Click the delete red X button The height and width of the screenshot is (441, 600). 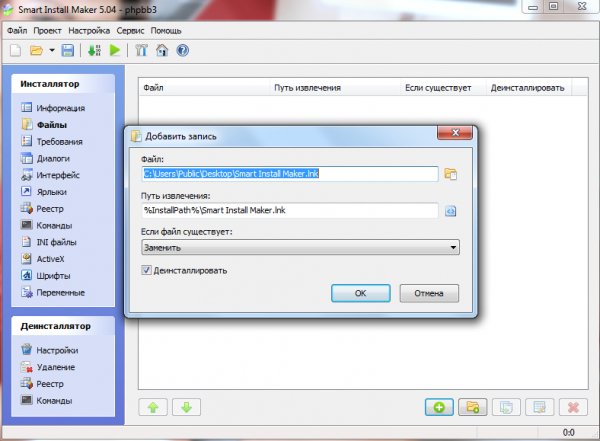tap(573, 407)
